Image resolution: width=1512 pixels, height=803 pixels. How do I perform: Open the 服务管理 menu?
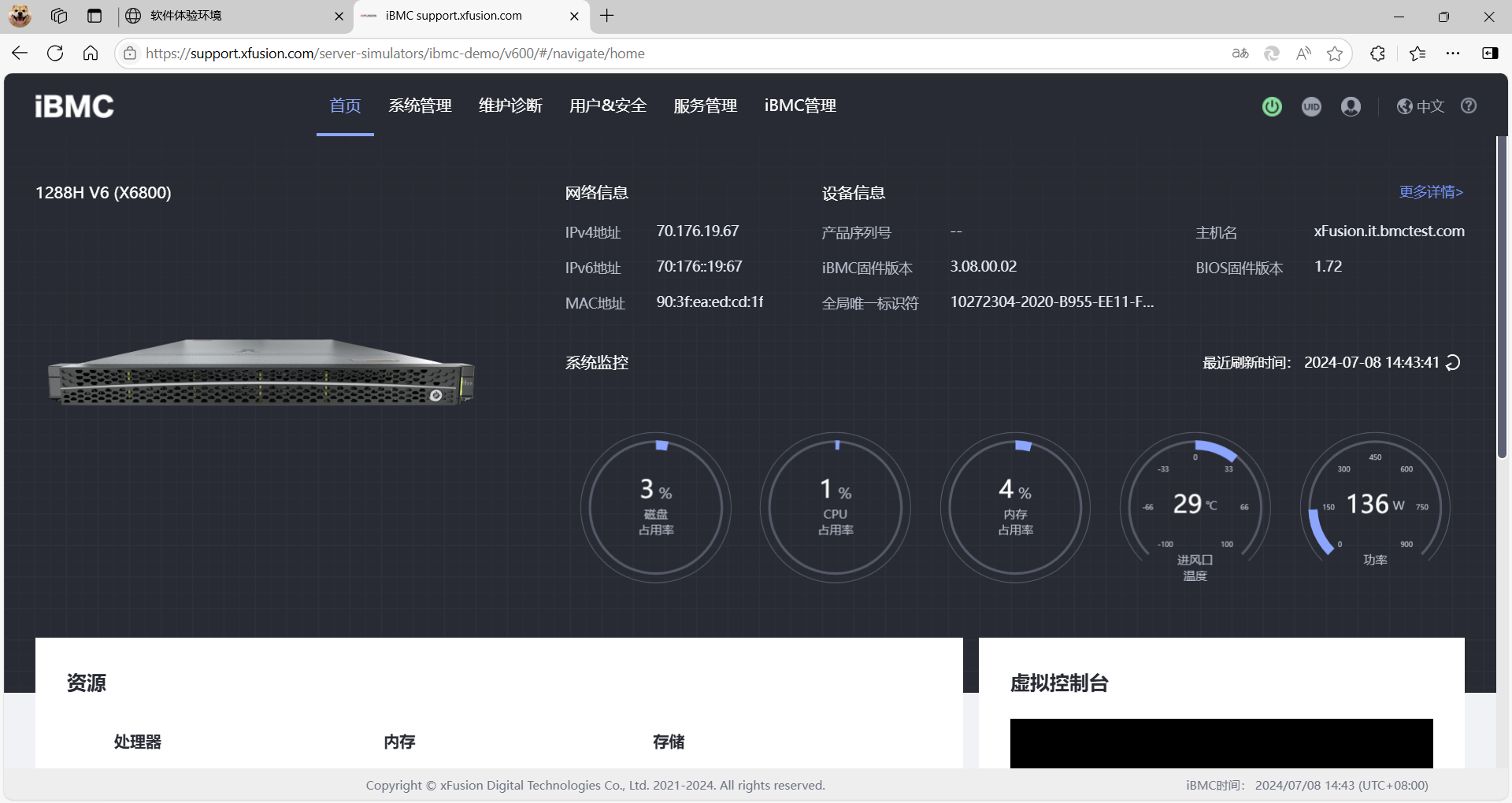coord(706,105)
